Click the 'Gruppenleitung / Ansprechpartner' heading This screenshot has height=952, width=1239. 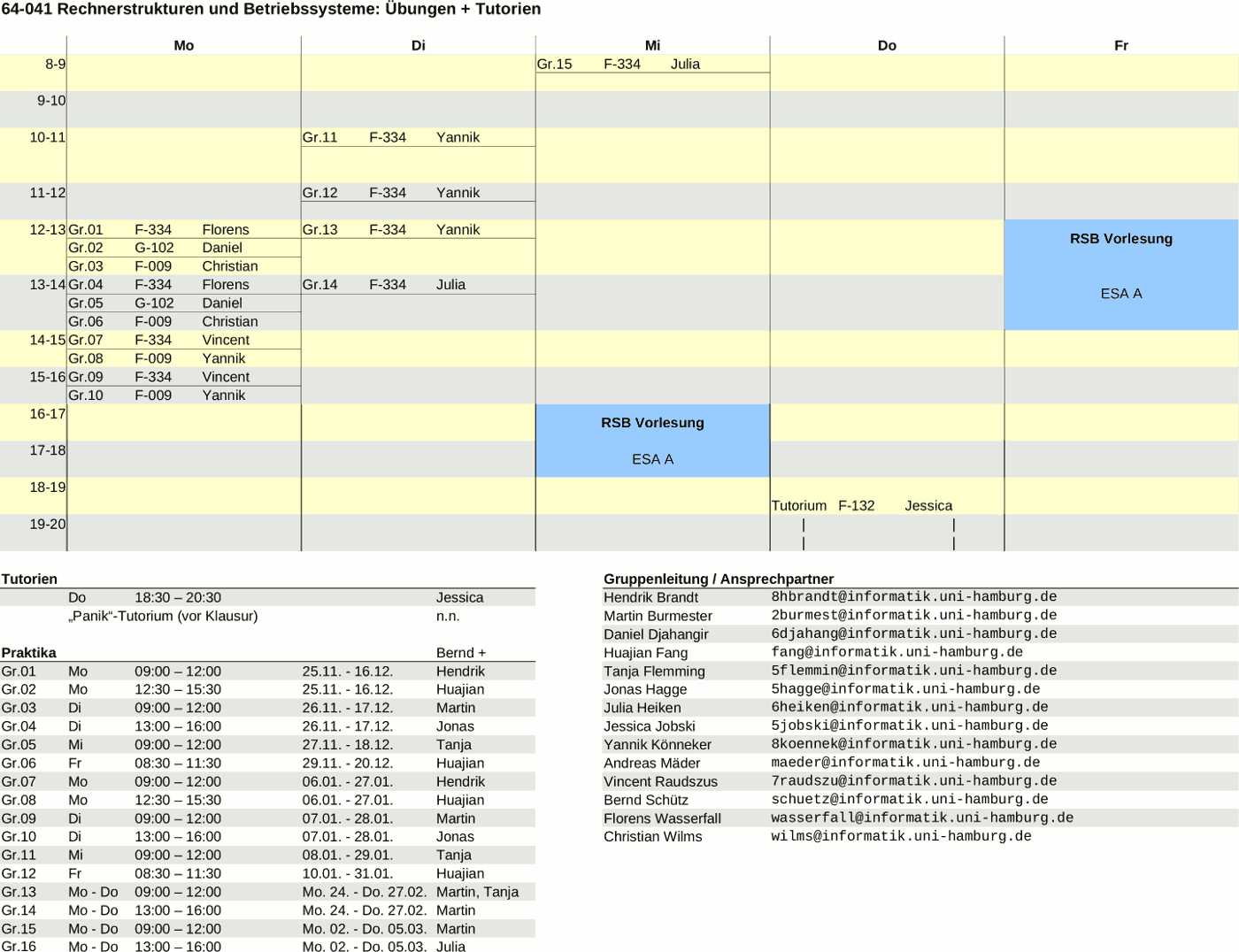pyautogui.click(x=719, y=580)
